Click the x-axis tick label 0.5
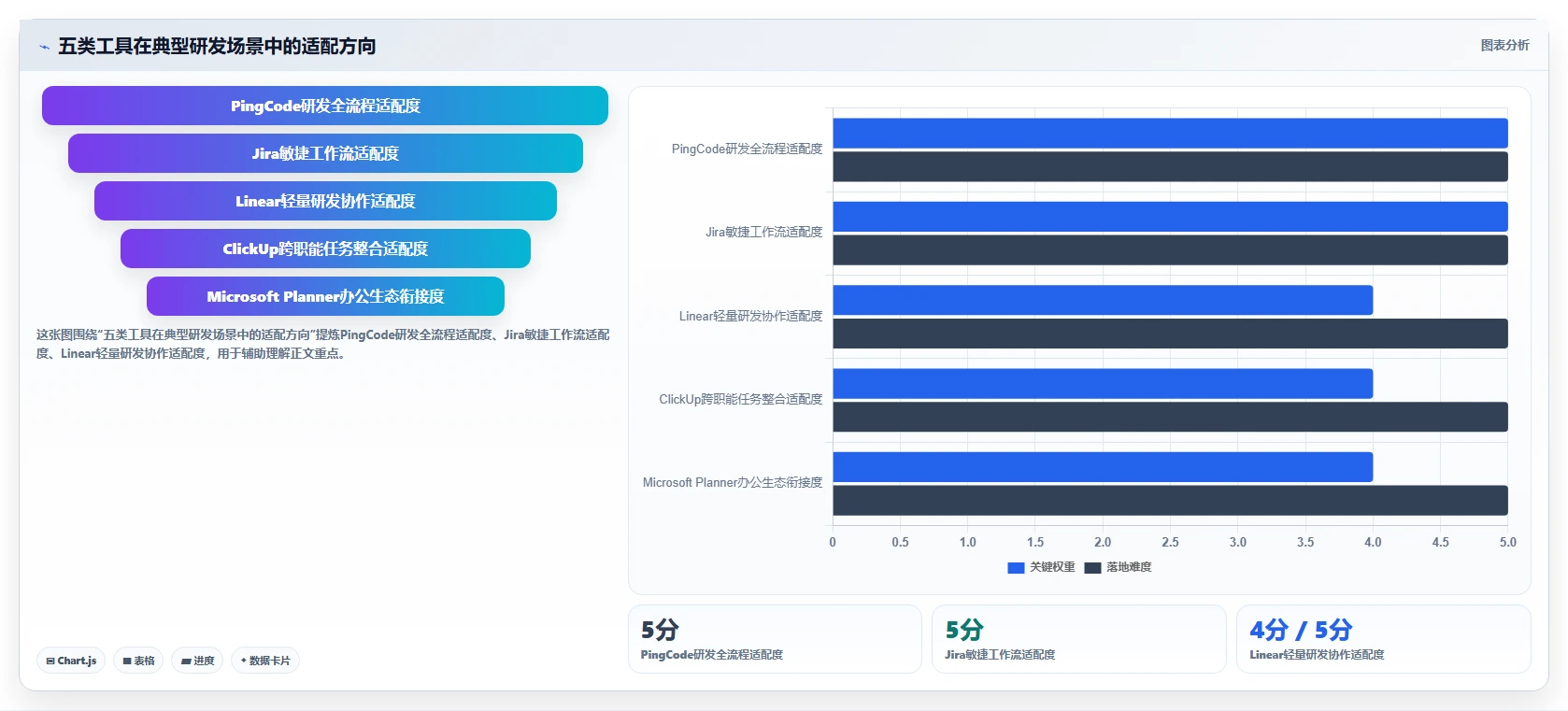The width and height of the screenshot is (1568, 711). click(900, 542)
